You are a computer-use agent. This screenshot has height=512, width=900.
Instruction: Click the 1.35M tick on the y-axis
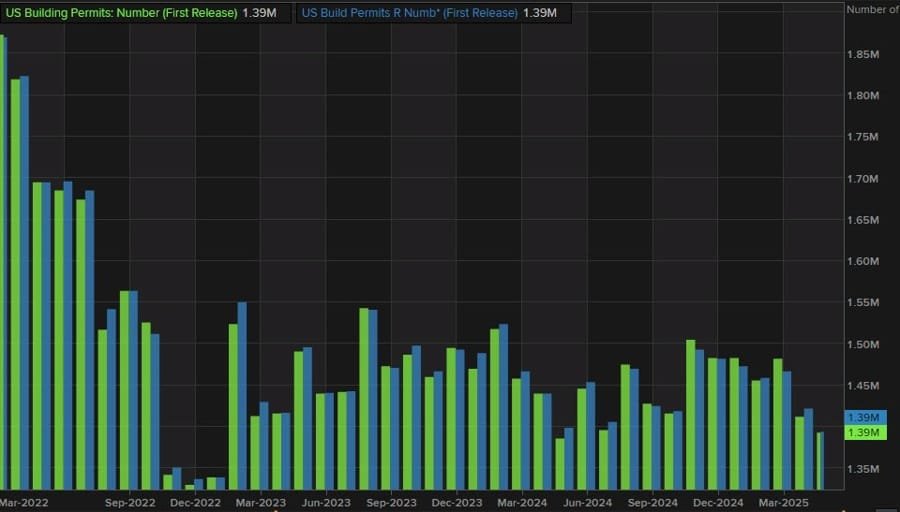pyautogui.click(x=862, y=468)
